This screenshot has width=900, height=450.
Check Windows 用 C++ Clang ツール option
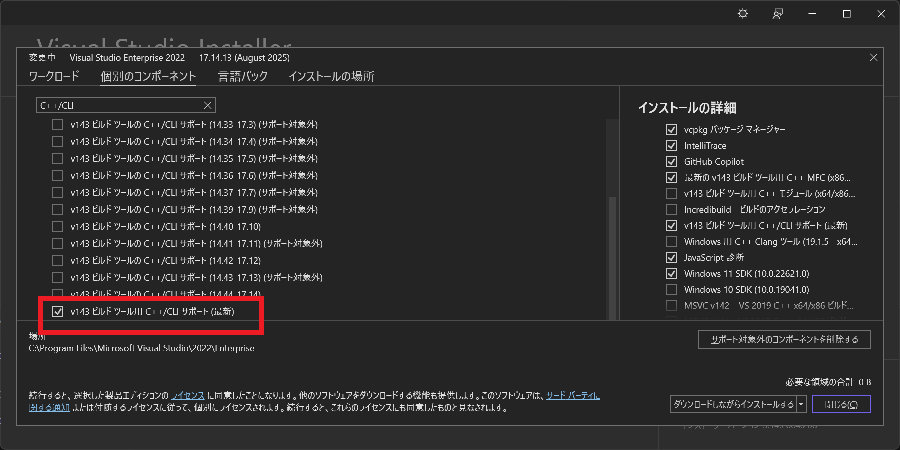pos(671,241)
